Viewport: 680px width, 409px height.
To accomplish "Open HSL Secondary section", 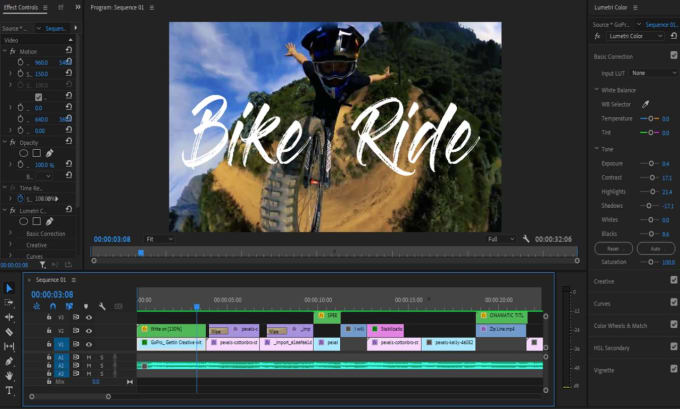I will (611, 347).
